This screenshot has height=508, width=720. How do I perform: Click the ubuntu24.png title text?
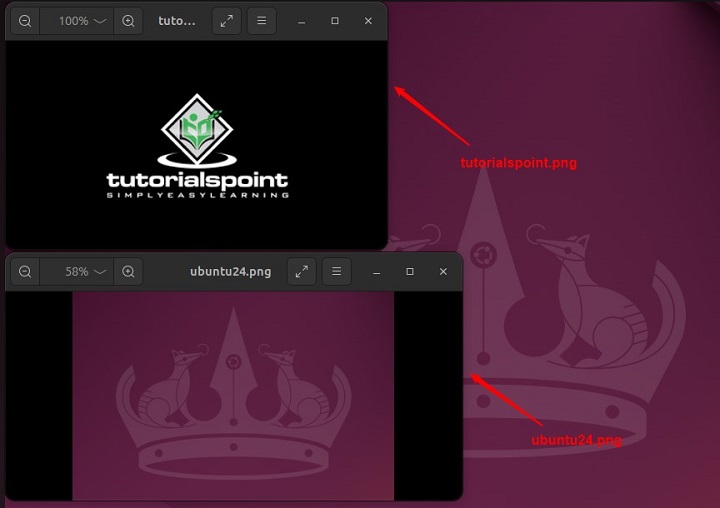coord(231,271)
